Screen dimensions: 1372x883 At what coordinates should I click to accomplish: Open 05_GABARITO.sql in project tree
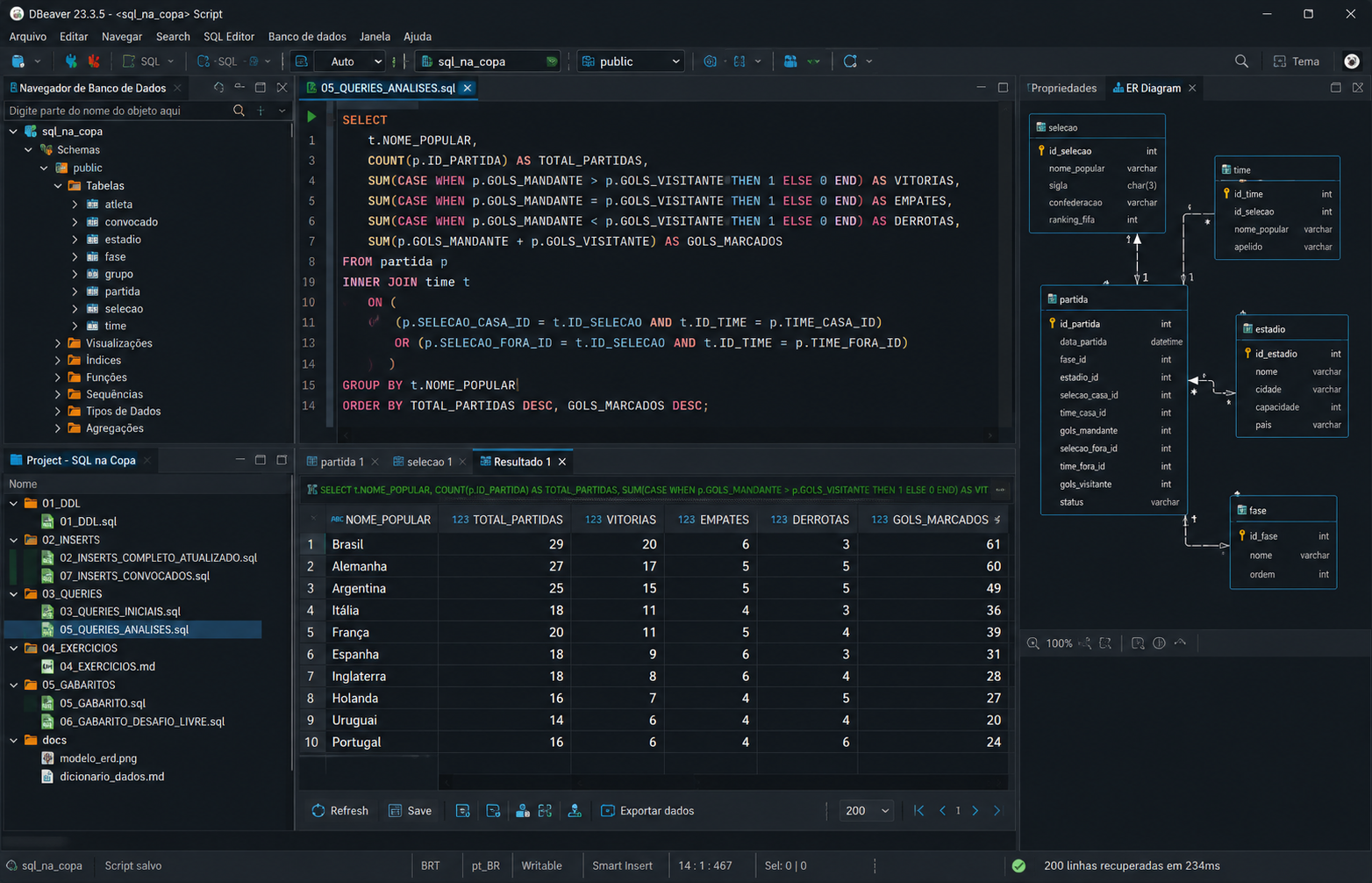click(x=103, y=703)
